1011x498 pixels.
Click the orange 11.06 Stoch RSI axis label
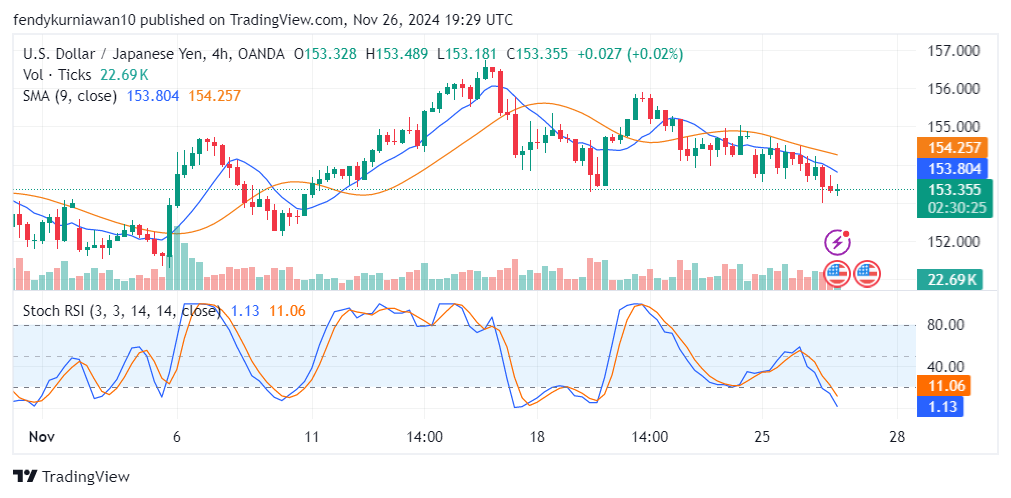point(944,386)
